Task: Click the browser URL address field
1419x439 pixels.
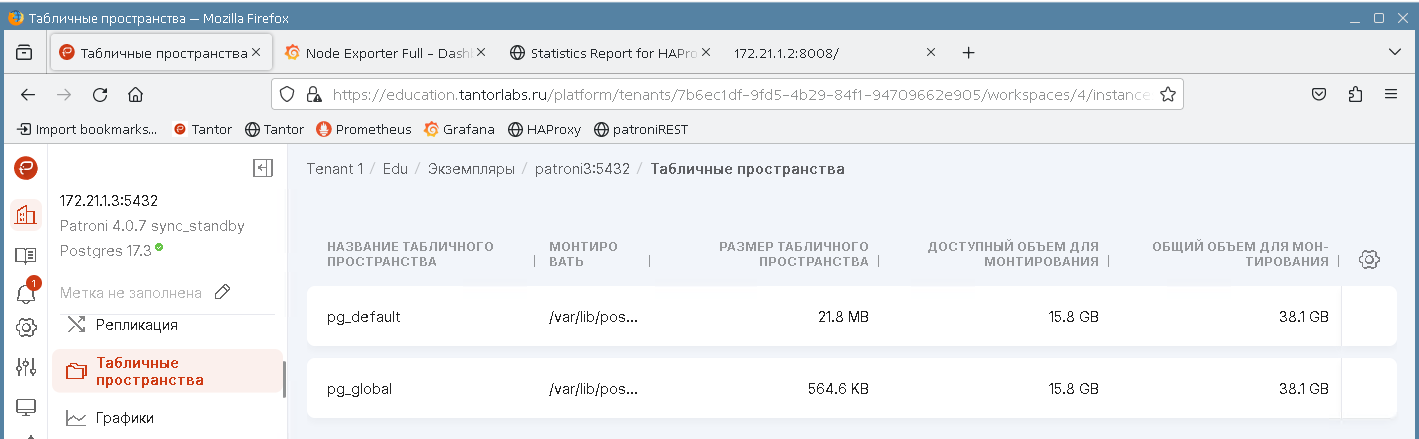Action: pyautogui.click(x=740, y=94)
